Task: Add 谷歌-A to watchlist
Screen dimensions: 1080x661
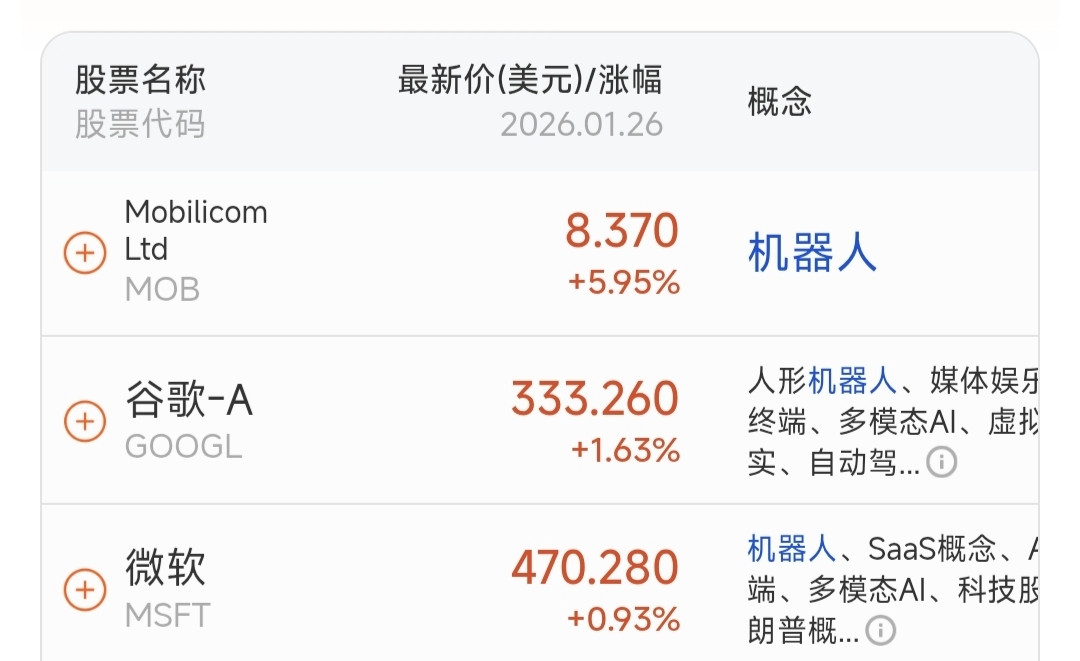Action: pyautogui.click(x=85, y=421)
